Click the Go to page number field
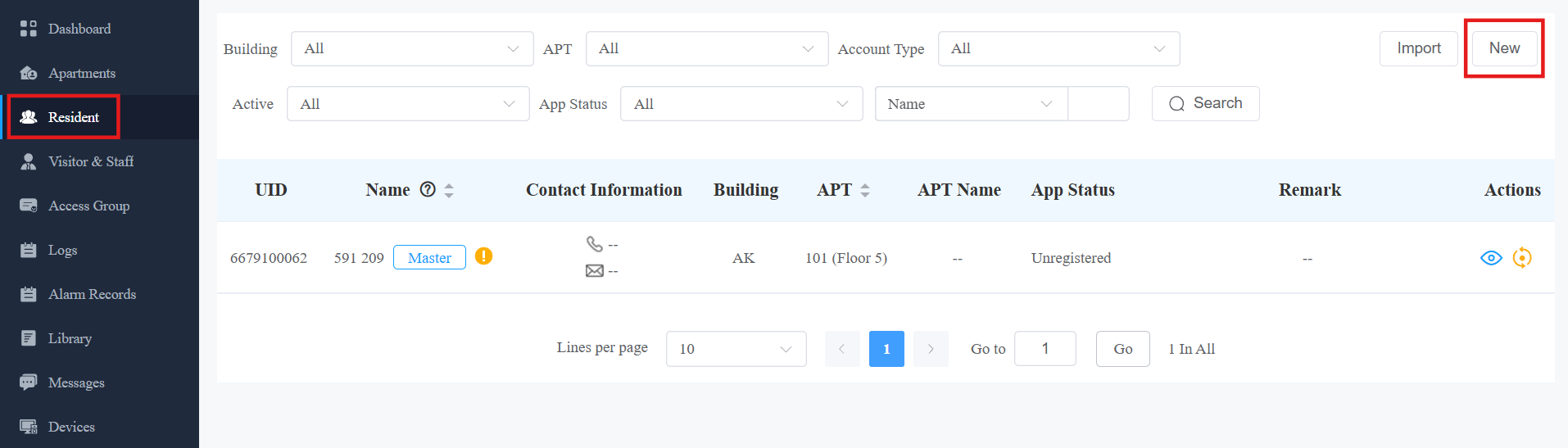This screenshot has height=448, width=1568. [1045, 349]
